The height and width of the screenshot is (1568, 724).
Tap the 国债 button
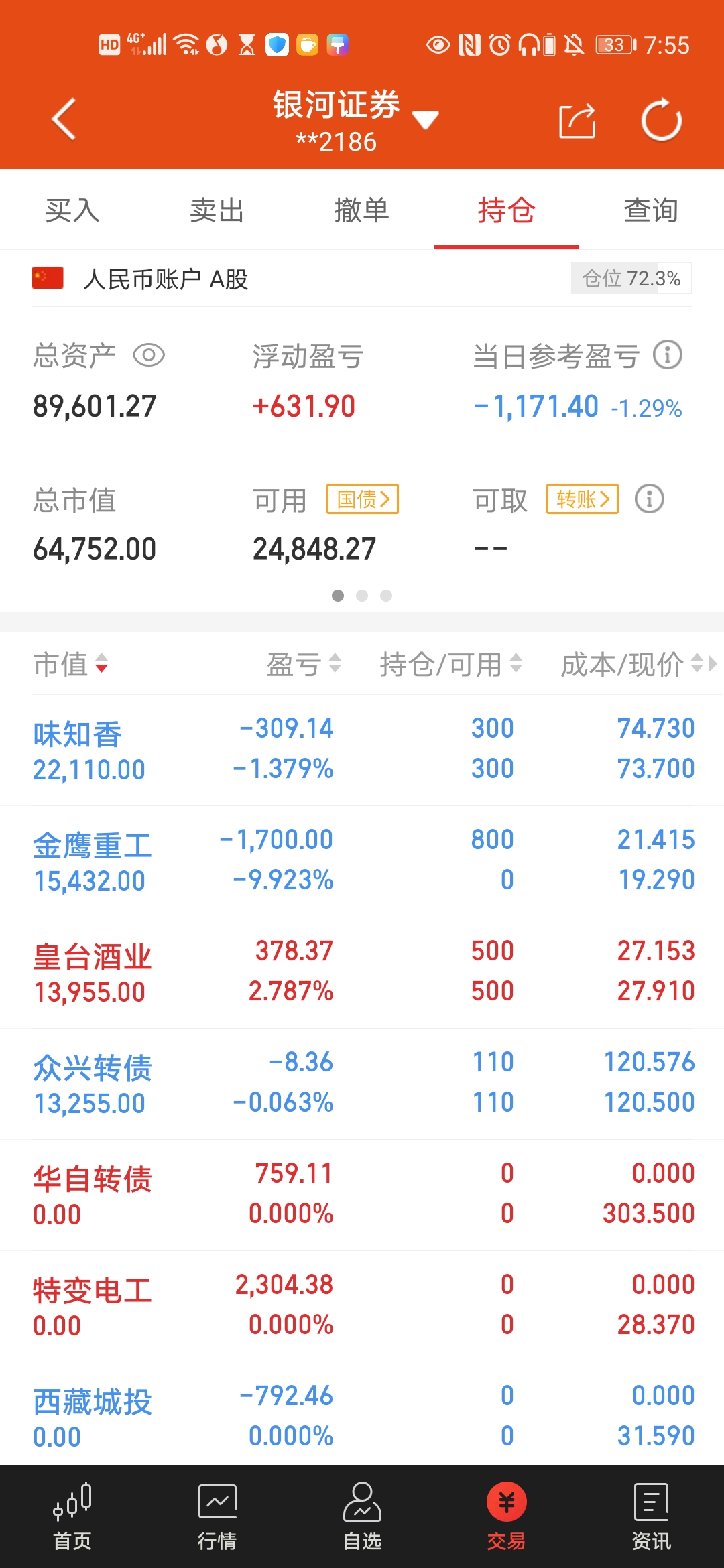(x=363, y=499)
